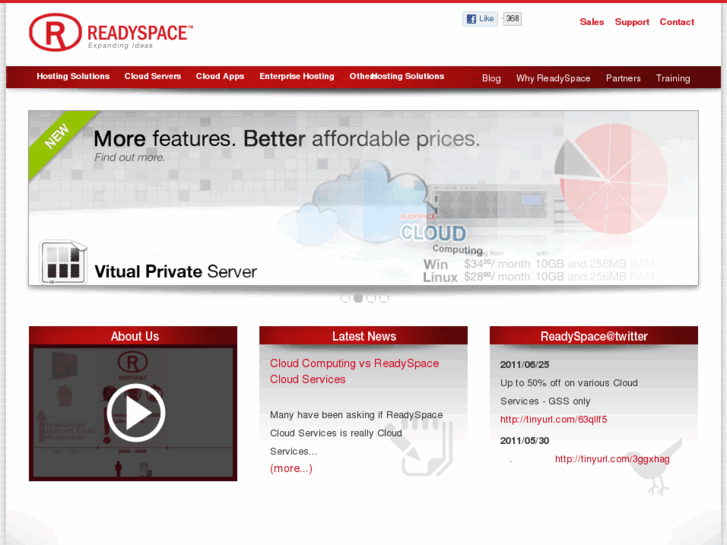The image size is (727, 545).
Task: Click the ReadySpace logo
Action: tap(111, 32)
